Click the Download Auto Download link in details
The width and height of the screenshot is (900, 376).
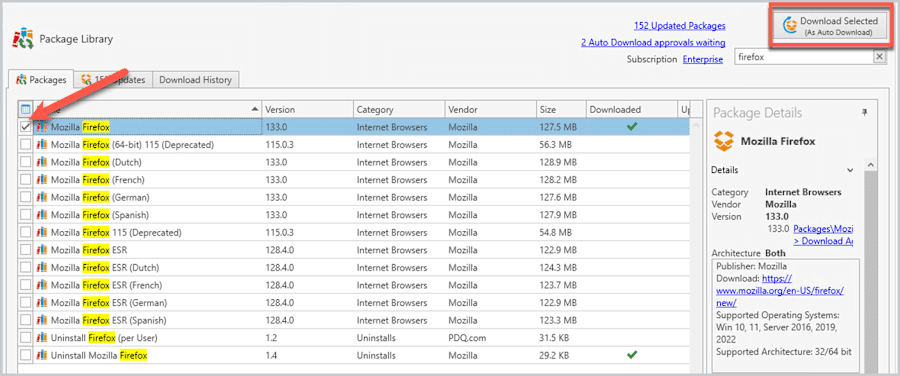tap(823, 241)
